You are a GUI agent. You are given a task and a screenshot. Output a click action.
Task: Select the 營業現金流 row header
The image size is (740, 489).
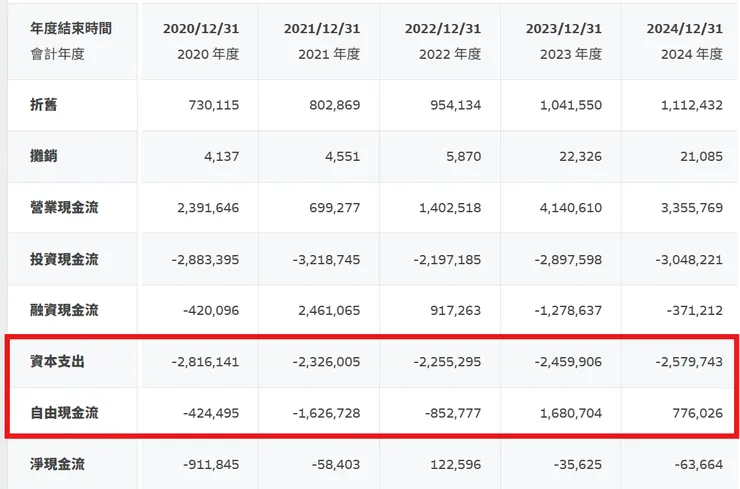[64, 208]
